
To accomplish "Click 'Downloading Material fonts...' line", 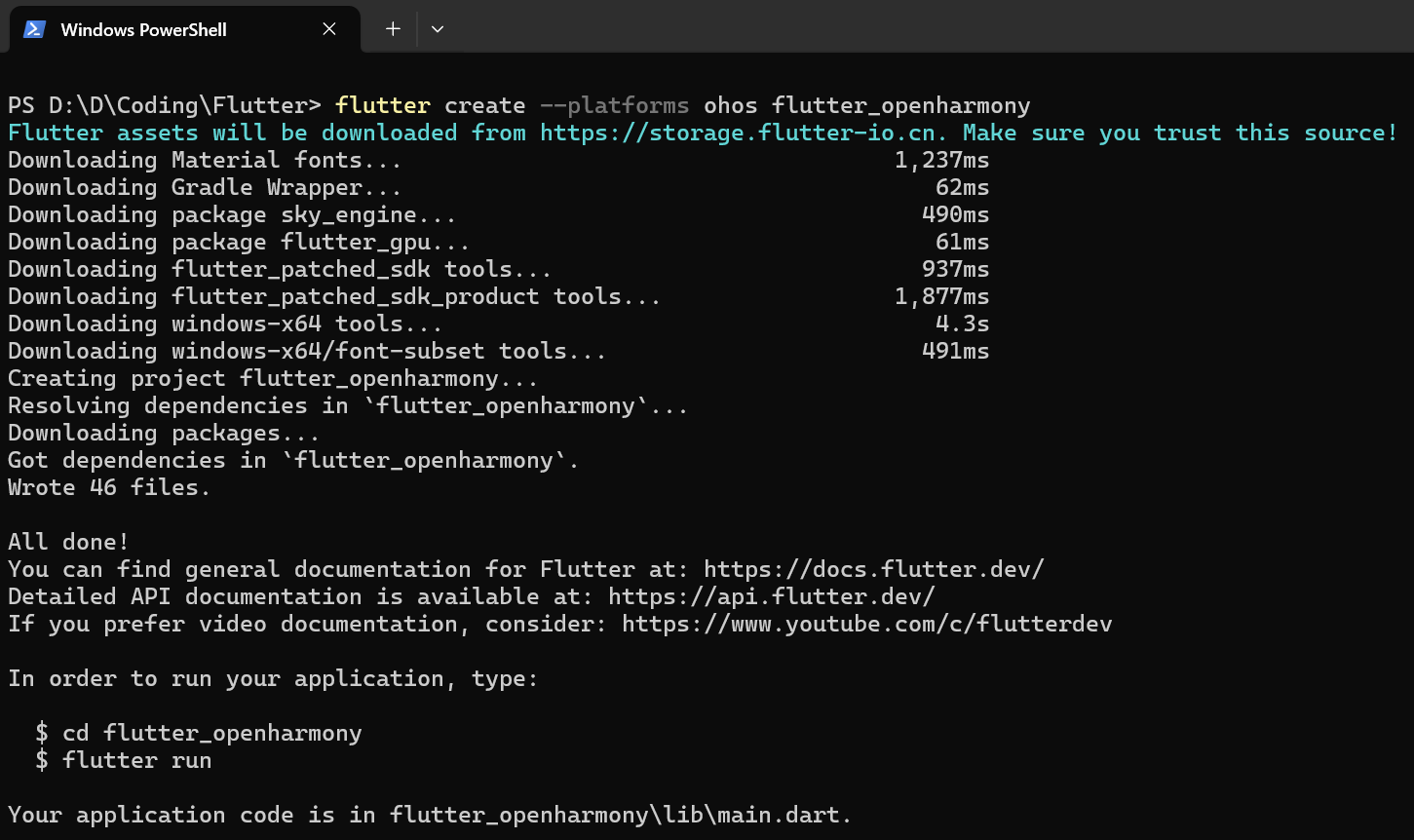I will 205,160.
